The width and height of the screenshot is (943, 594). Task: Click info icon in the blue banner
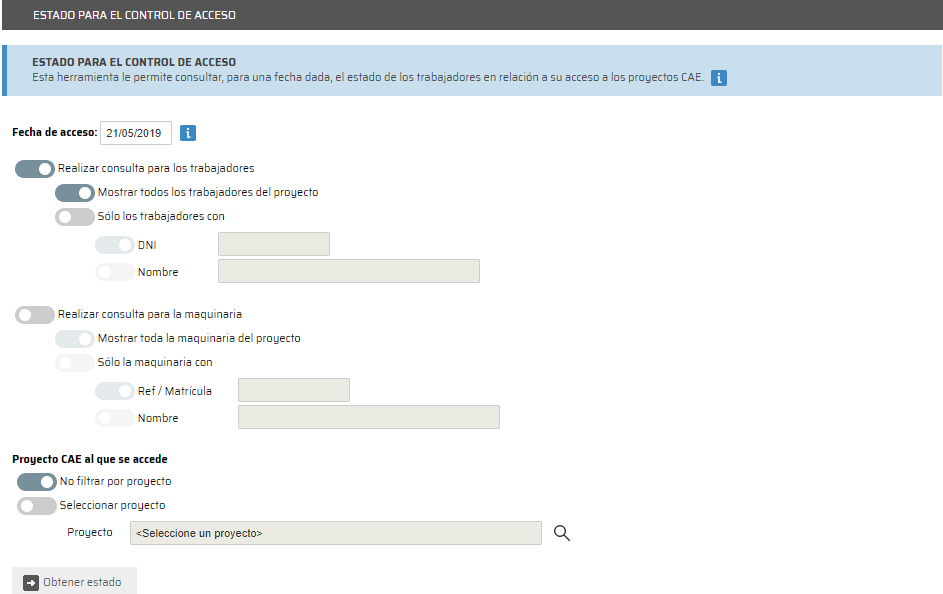tap(719, 77)
